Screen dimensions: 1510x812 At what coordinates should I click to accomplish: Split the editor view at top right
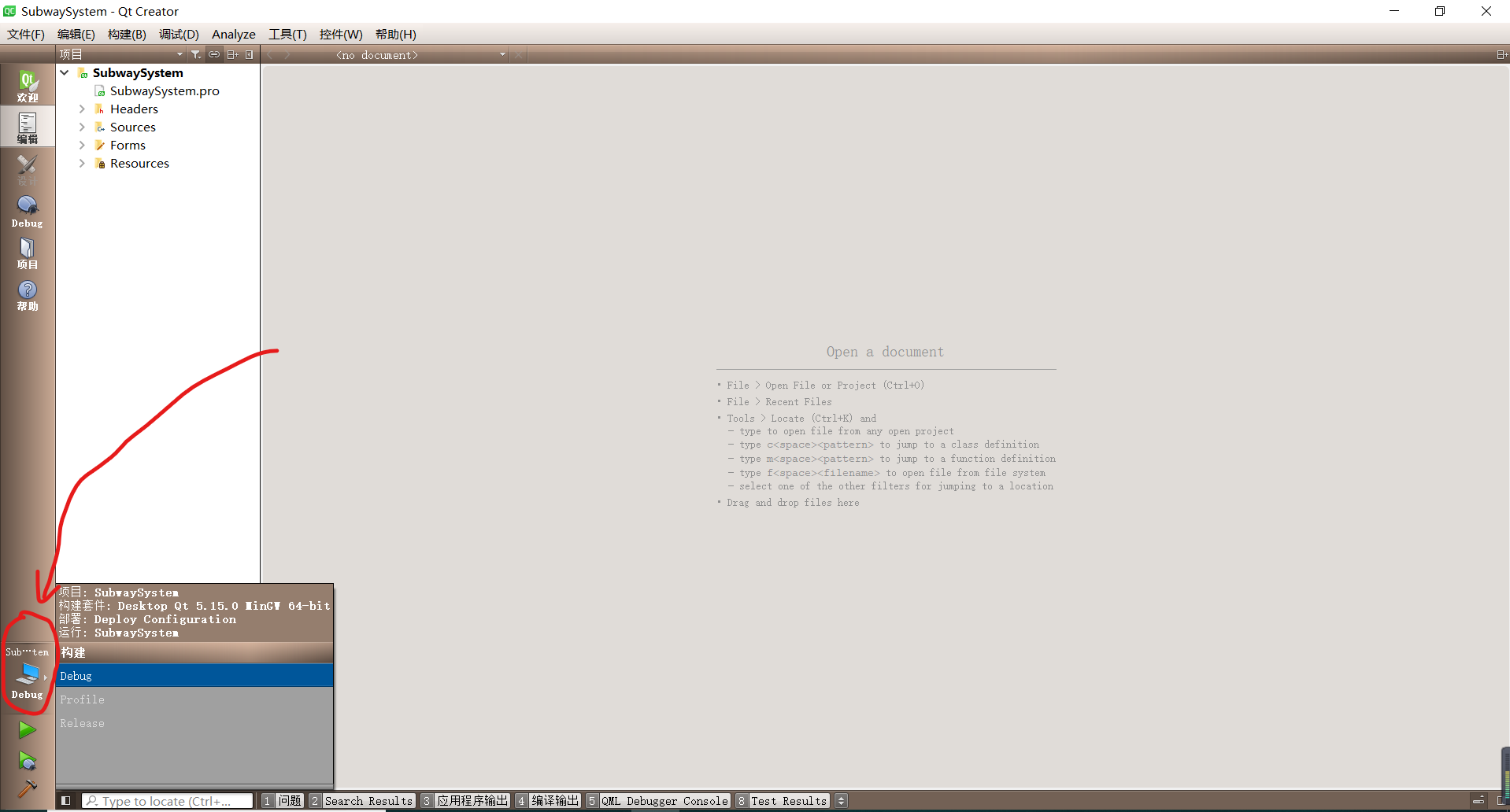point(1501,55)
